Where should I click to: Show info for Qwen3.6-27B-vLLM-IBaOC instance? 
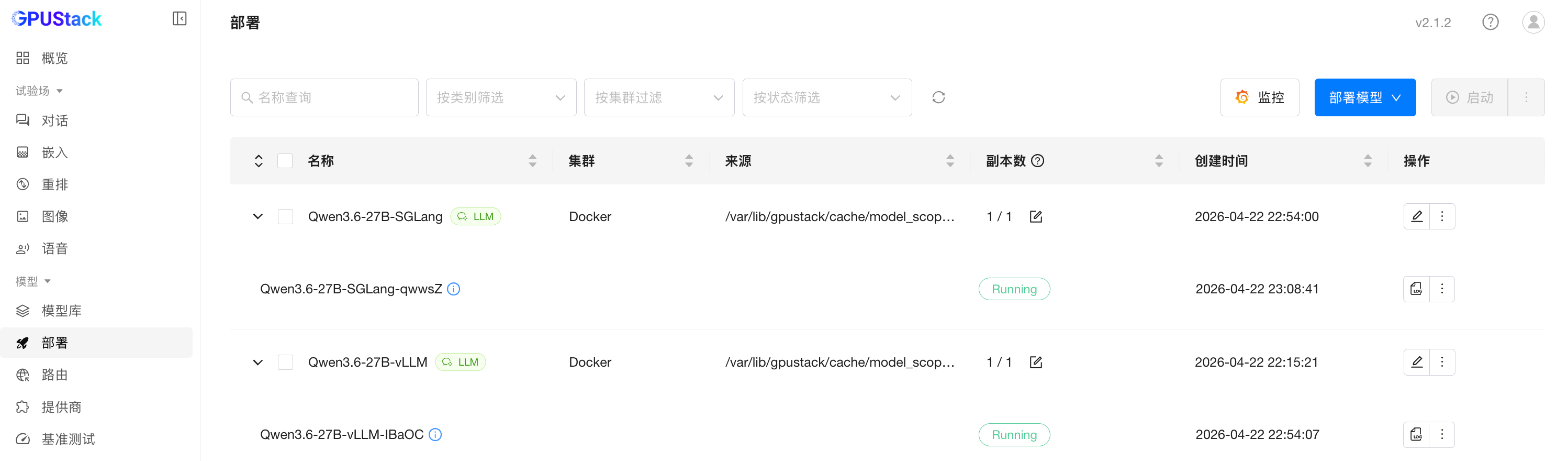pyautogui.click(x=435, y=435)
